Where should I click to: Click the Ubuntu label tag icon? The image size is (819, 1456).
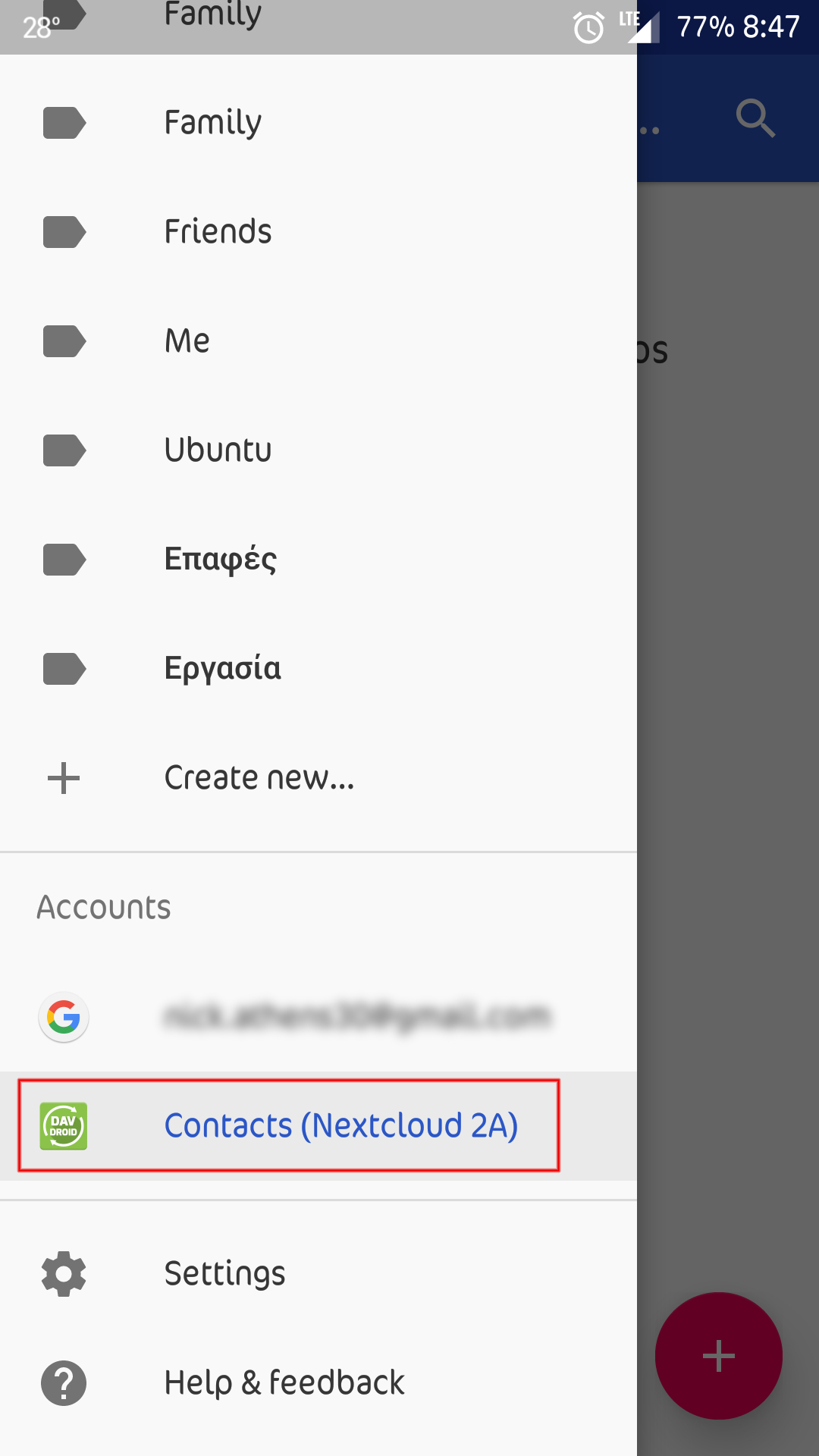(x=64, y=450)
